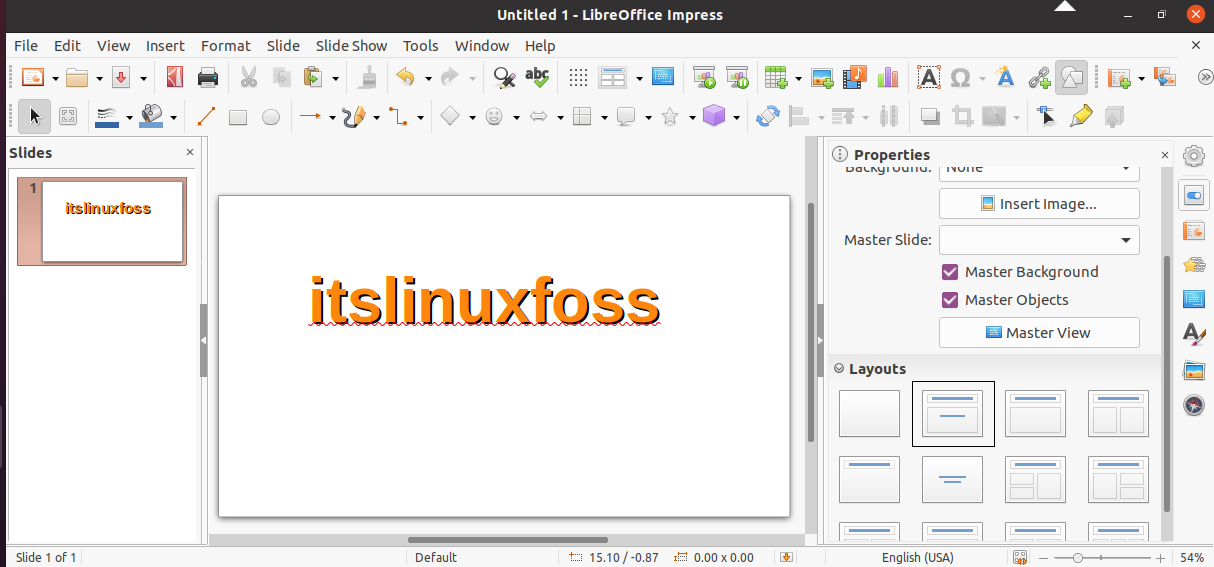Click the Toggle Point Edit Mode icon
Screen dimensions: 1214x567
coord(1047,117)
